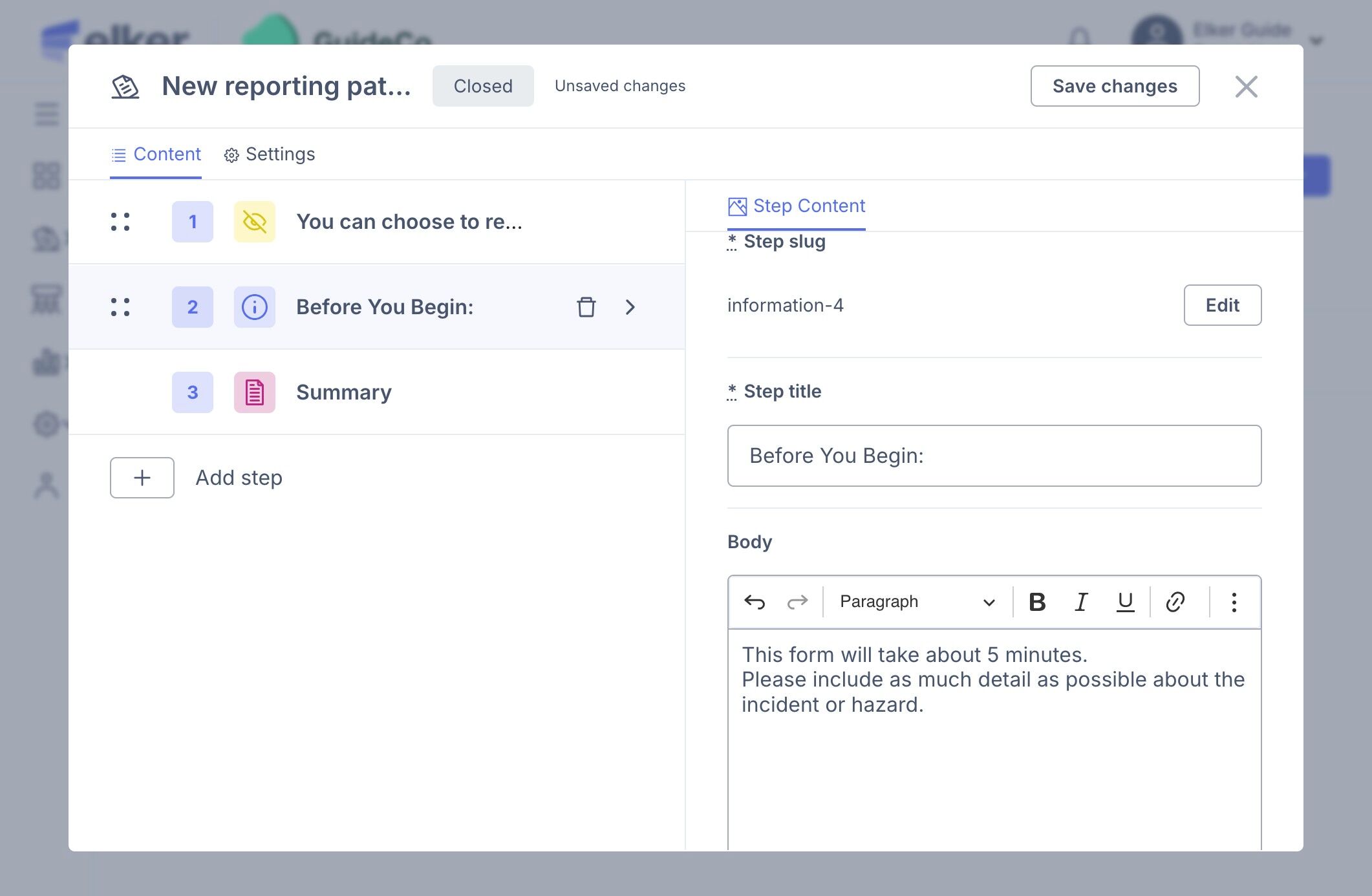The image size is (1372, 896).
Task: Apply bold formatting to body text
Action: click(x=1037, y=602)
